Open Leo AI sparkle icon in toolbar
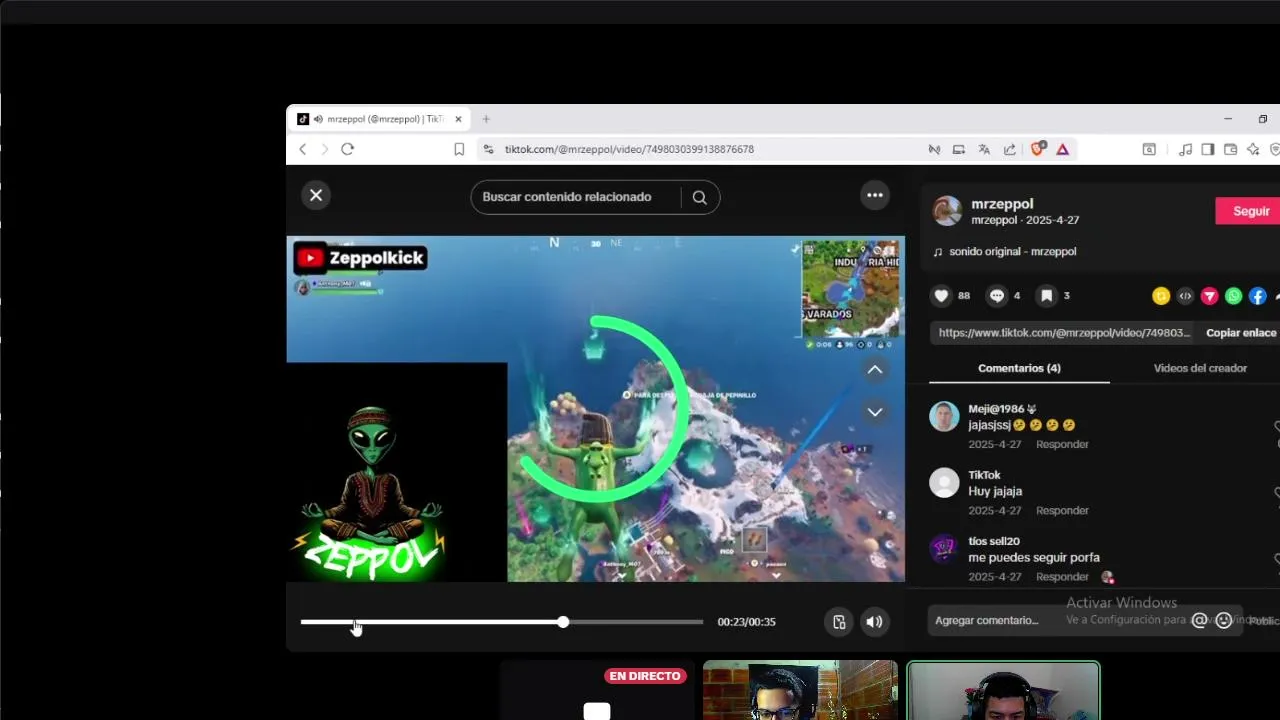The image size is (1280, 720). [1253, 149]
